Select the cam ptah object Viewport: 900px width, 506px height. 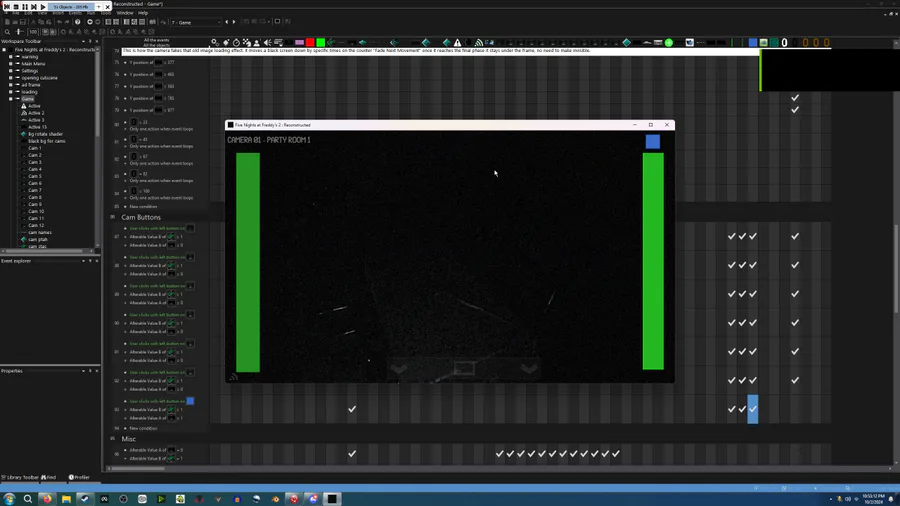coord(37,239)
